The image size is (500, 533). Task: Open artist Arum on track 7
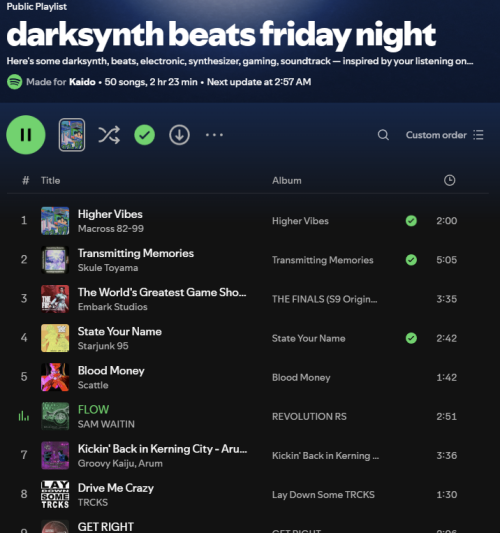click(150, 463)
